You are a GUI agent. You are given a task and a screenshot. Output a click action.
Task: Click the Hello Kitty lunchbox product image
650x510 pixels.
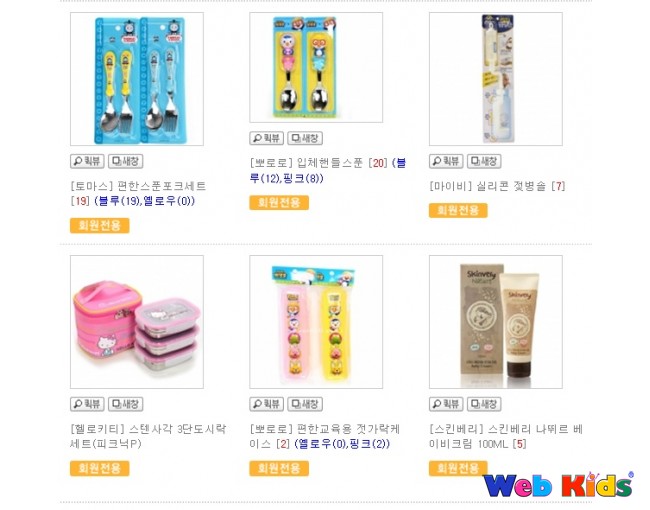click(137, 322)
